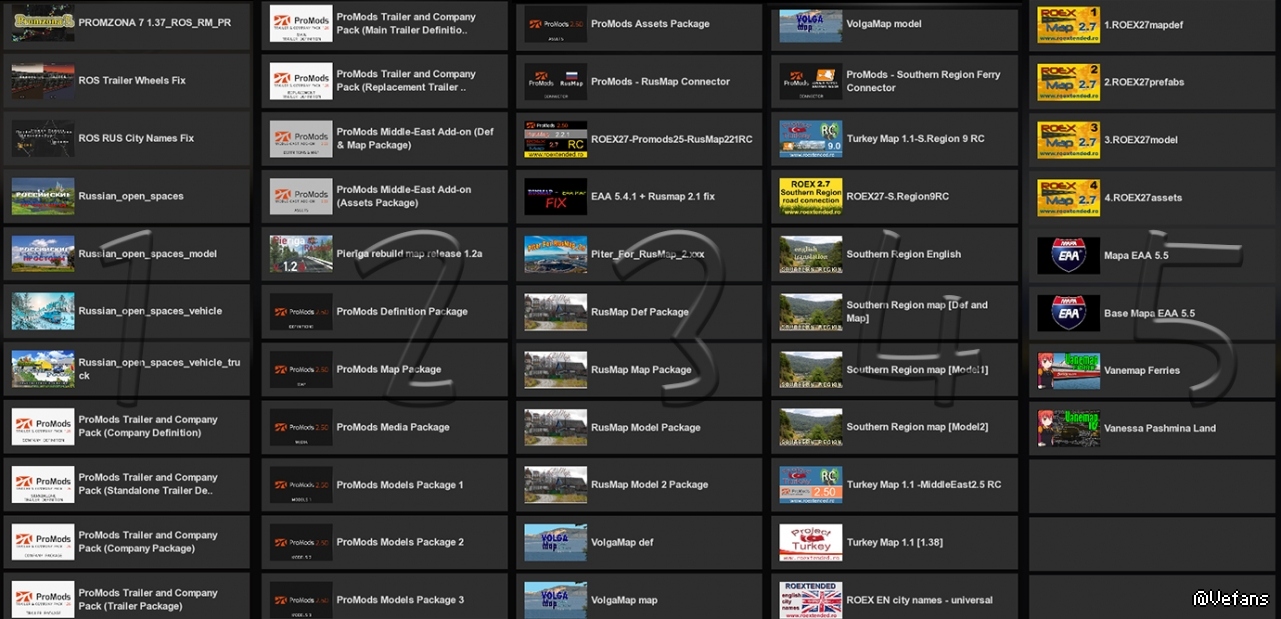This screenshot has width=1281, height=619.
Task: Select the Main Trailer Definition pack icon
Action: click(x=301, y=23)
